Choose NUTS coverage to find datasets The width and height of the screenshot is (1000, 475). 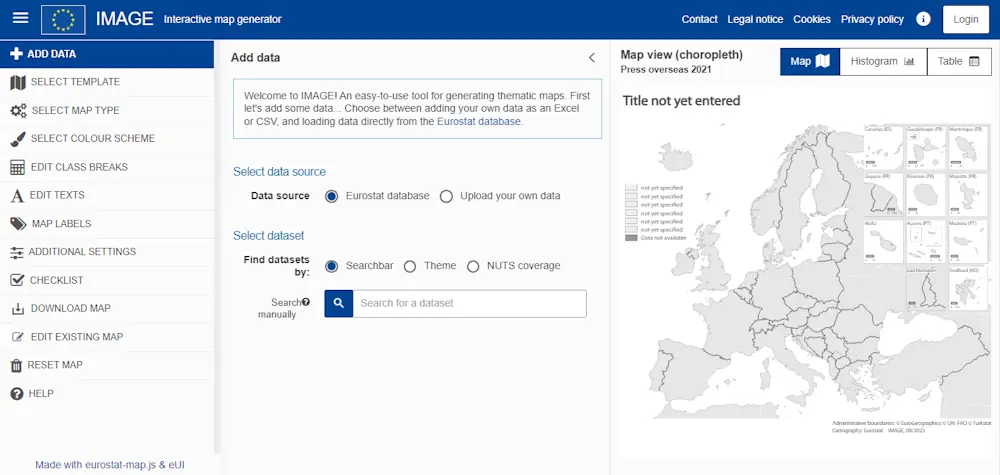(x=473, y=267)
